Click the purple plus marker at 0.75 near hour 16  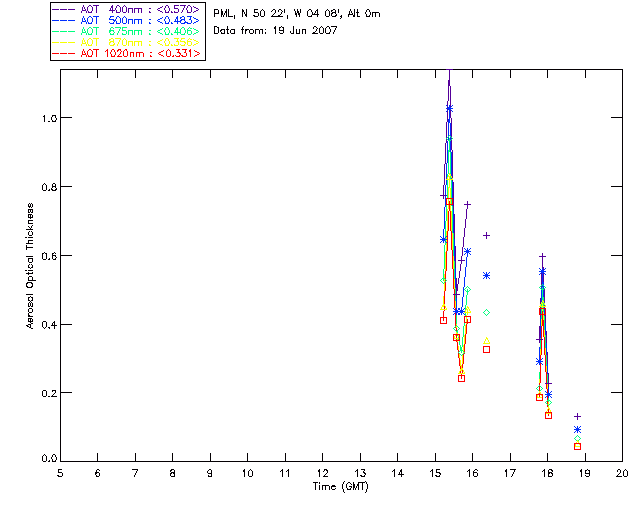[x=468, y=204]
